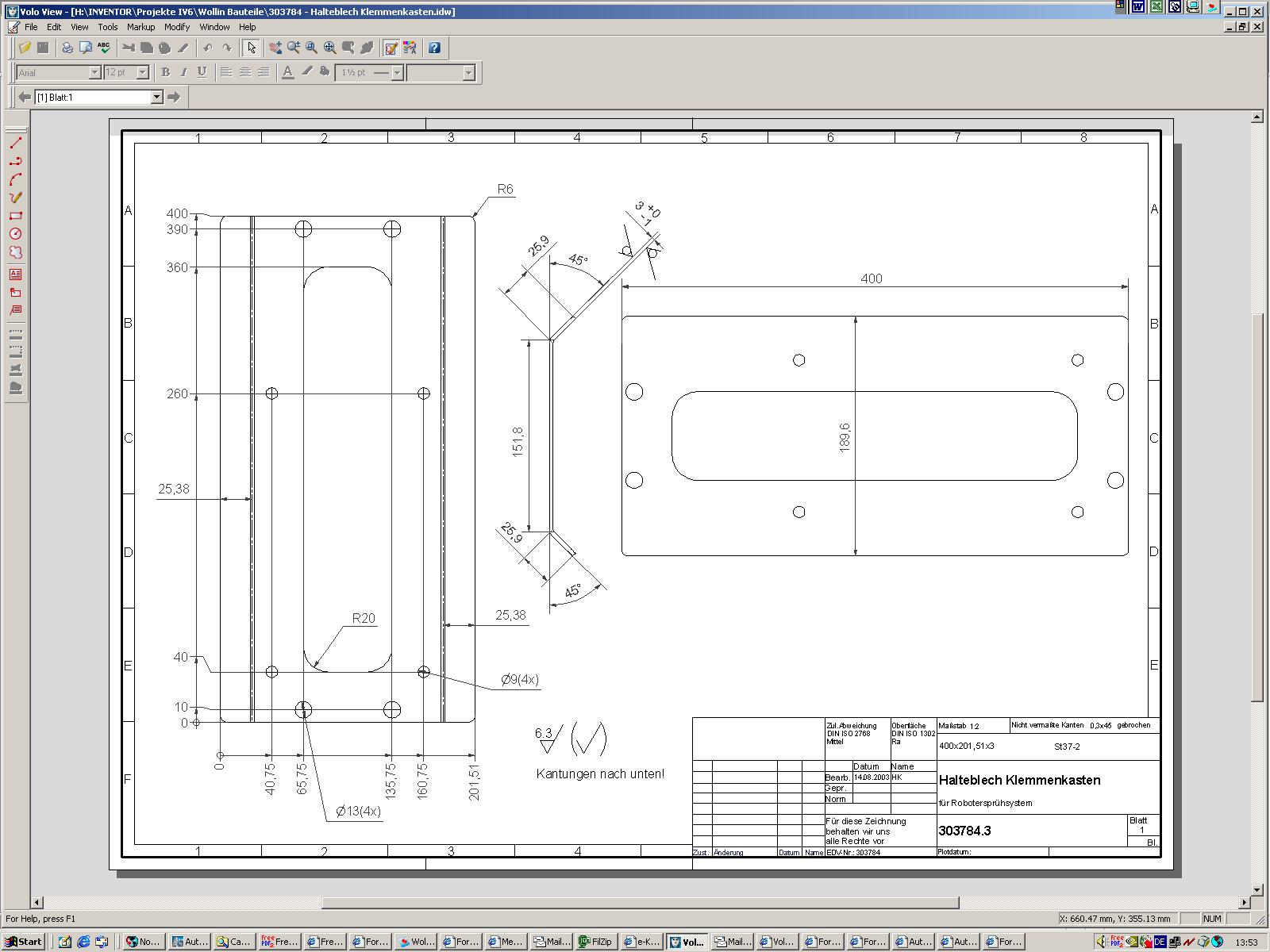Open the Markup menu
The width and height of the screenshot is (1270, 952).
coord(141,27)
